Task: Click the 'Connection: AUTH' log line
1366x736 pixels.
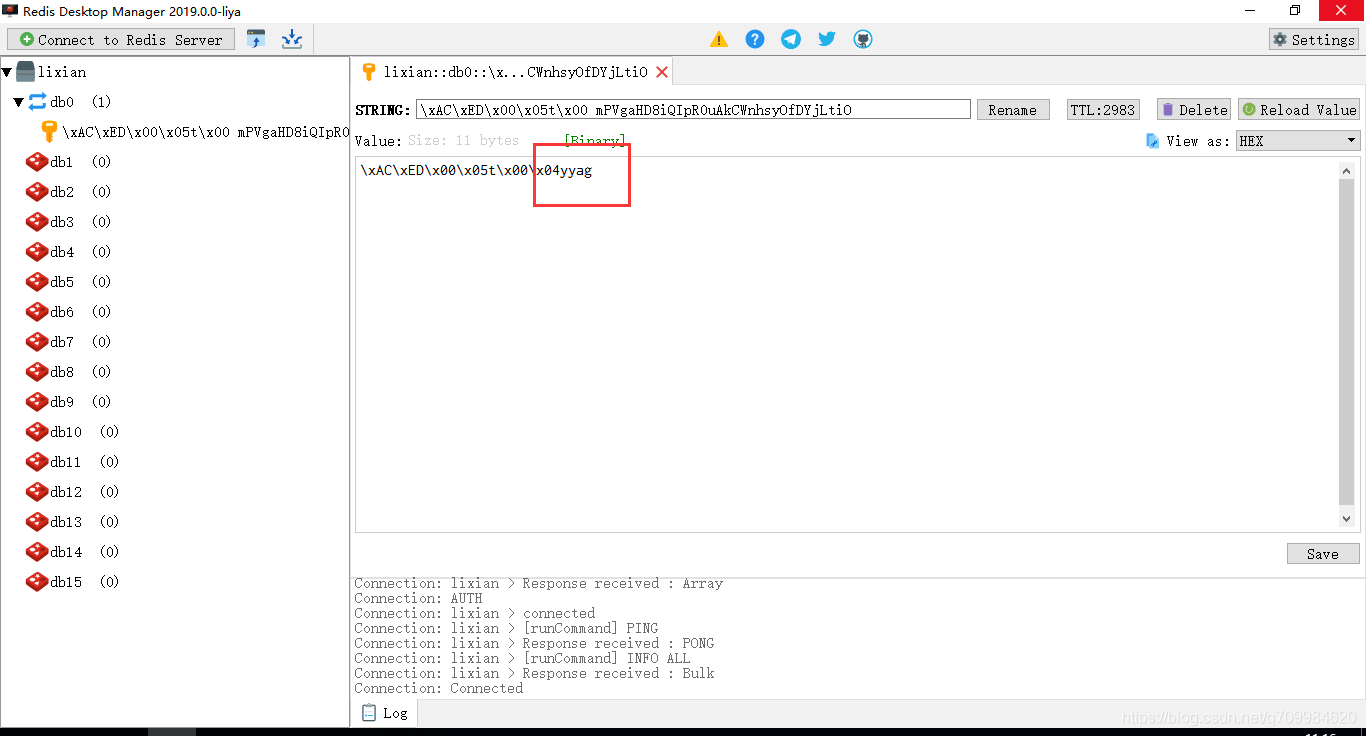Action: (x=418, y=598)
